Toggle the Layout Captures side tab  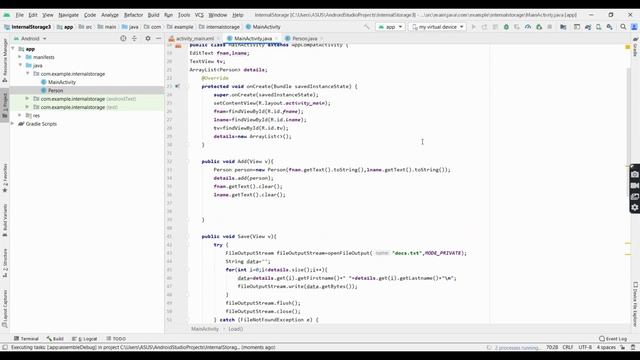pyautogui.click(x=5, y=309)
